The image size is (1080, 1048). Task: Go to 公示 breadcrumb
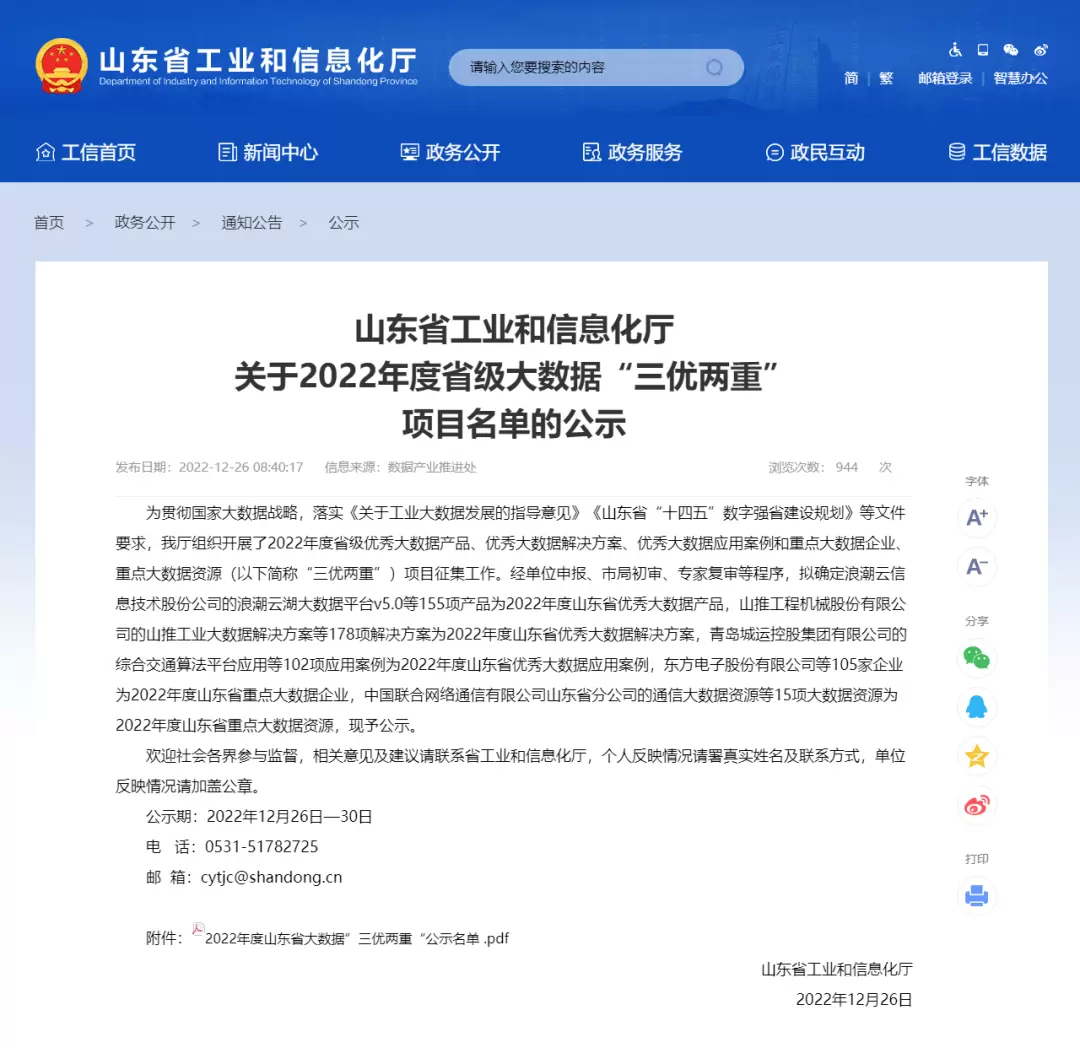(344, 222)
